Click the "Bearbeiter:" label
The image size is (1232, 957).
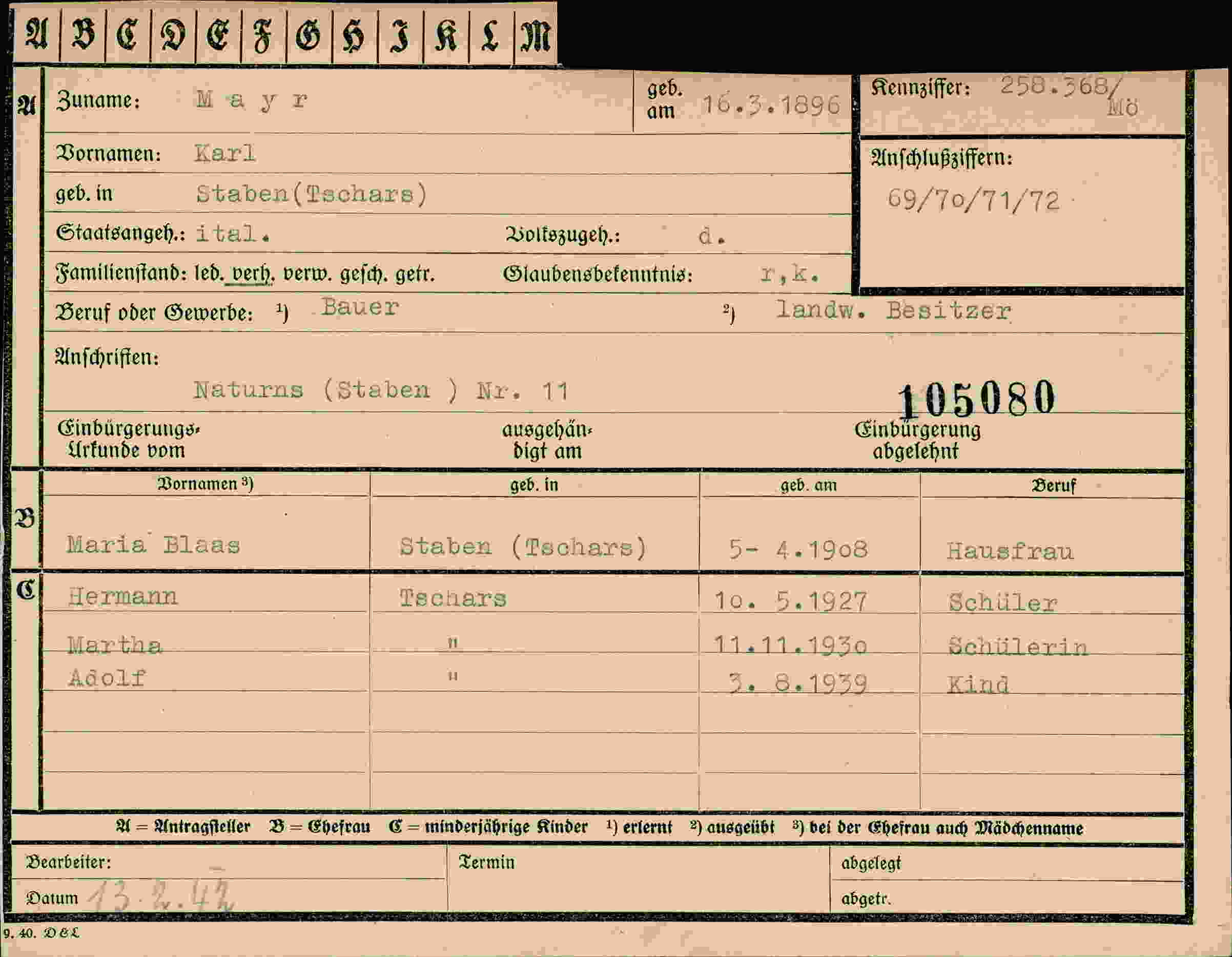pos(68,862)
